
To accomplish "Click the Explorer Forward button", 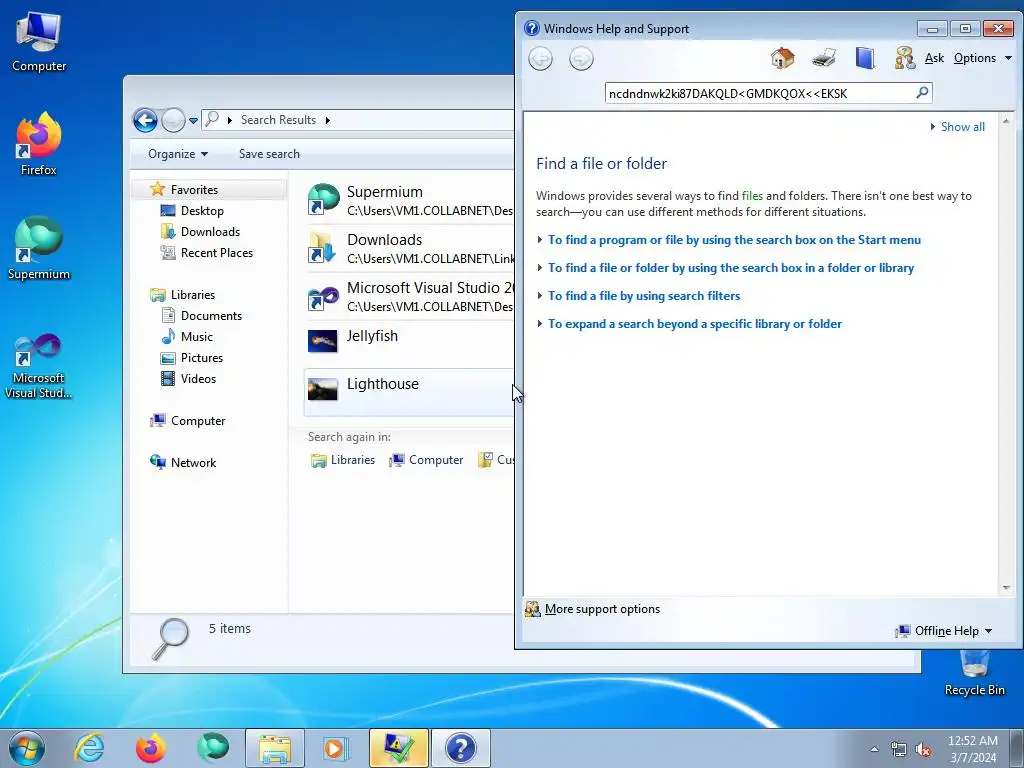I will coord(173,120).
